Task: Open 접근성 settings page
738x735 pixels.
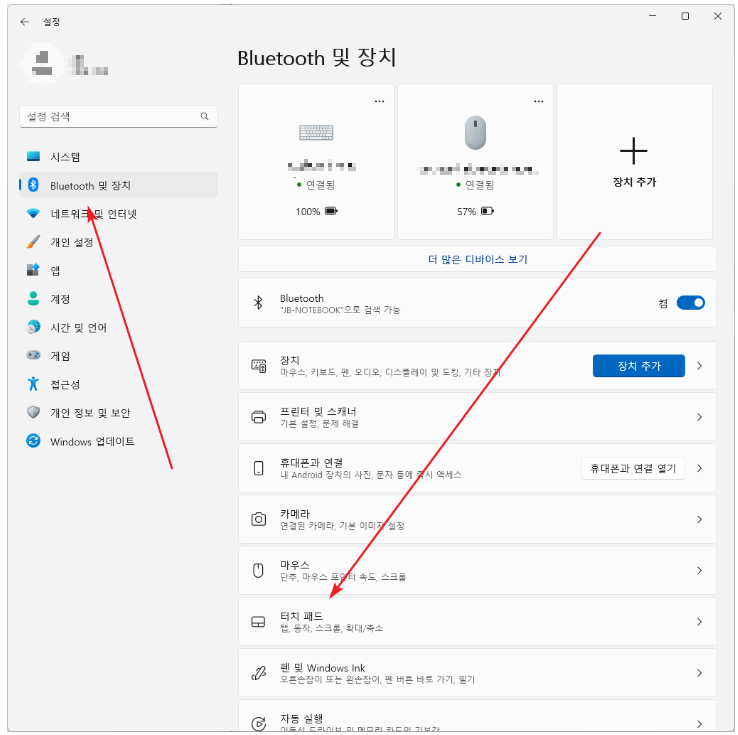Action: point(118,383)
